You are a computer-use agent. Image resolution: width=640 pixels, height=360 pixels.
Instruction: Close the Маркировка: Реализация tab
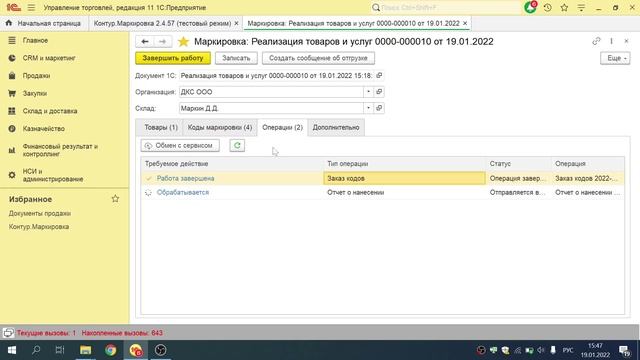point(465,23)
